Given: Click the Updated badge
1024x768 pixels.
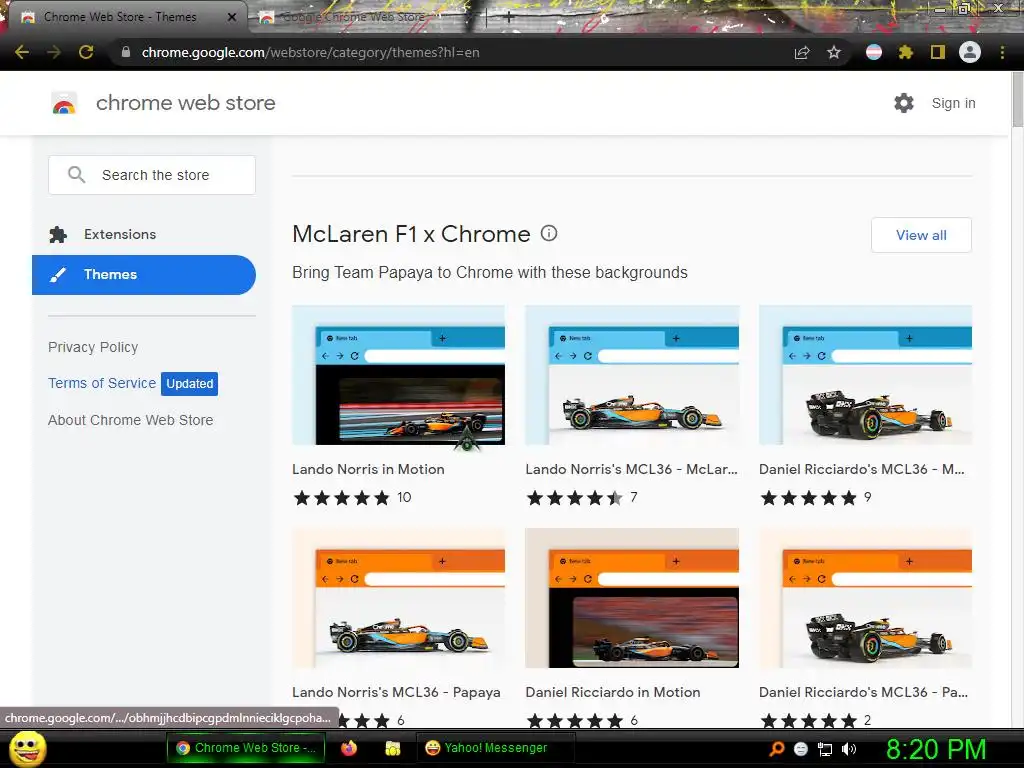Looking at the screenshot, I should point(189,384).
